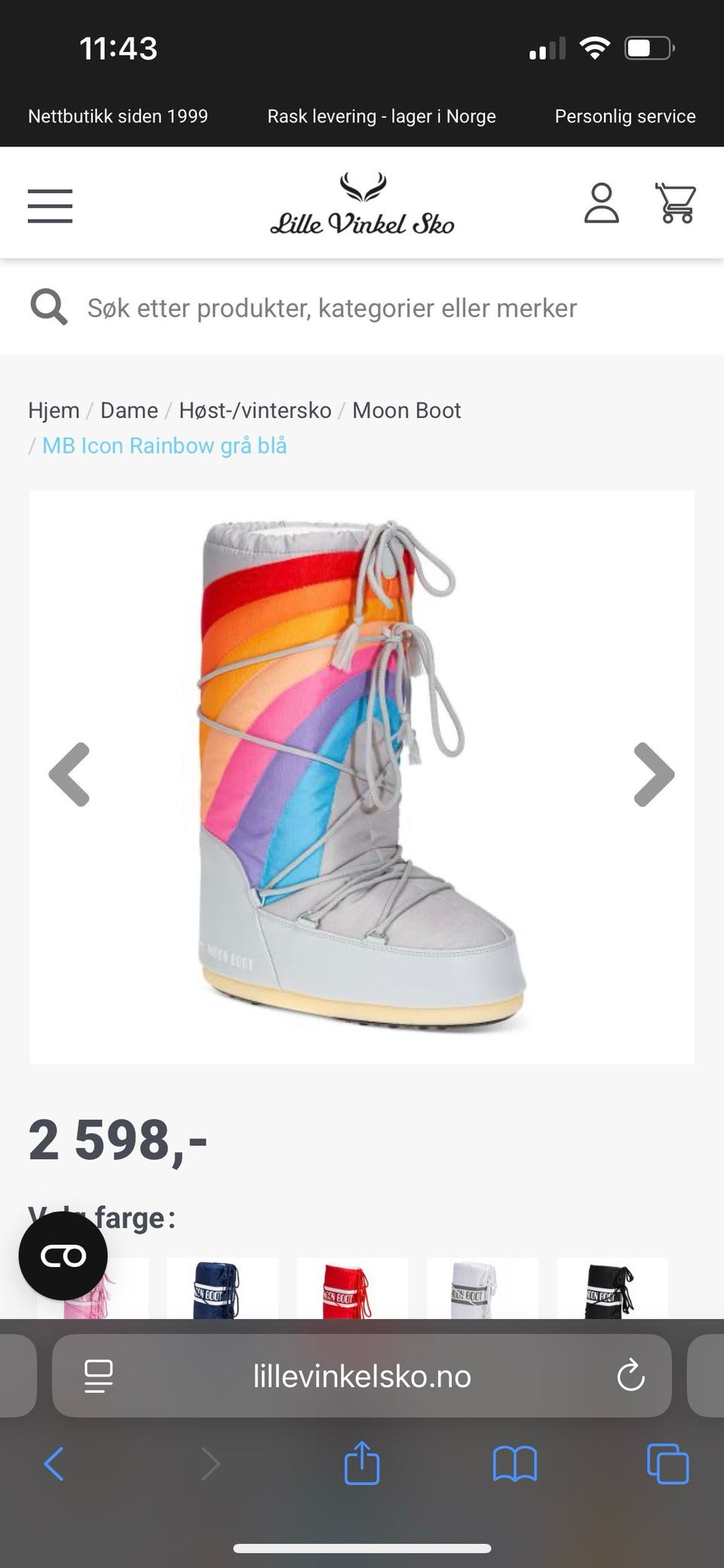Open Safari bookmarks
This screenshot has width=724, height=1568.
[x=514, y=1464]
